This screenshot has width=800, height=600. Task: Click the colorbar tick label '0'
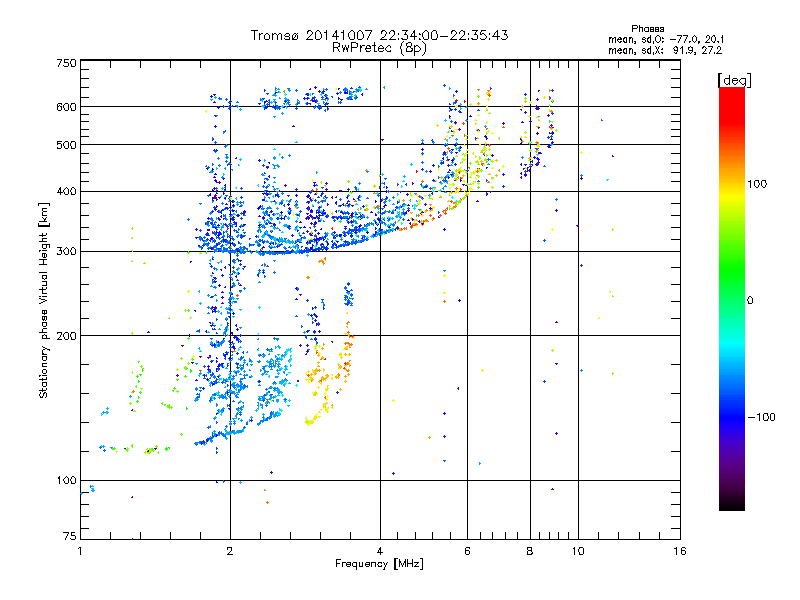click(749, 301)
